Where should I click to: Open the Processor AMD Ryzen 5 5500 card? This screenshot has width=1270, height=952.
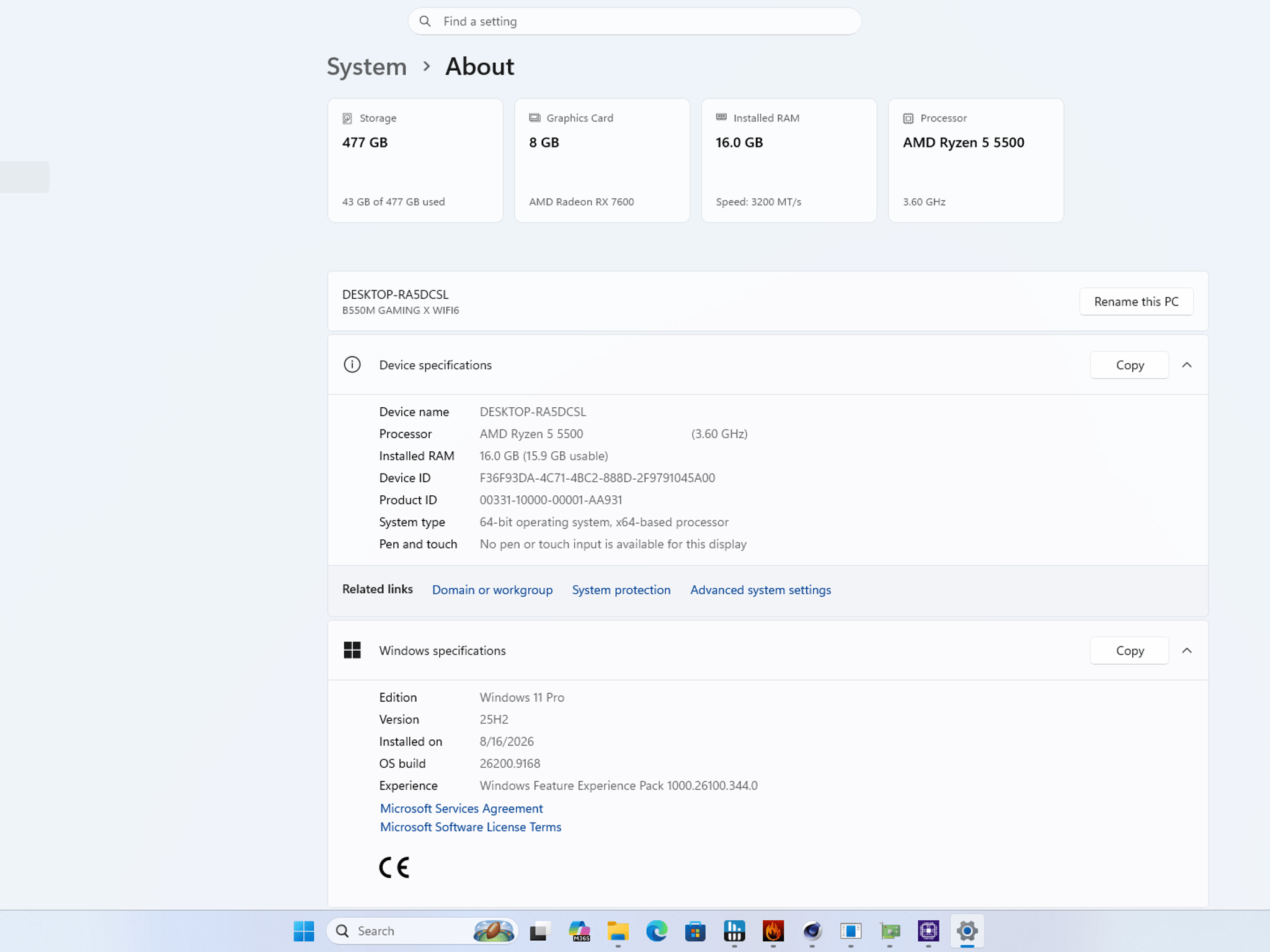click(976, 161)
